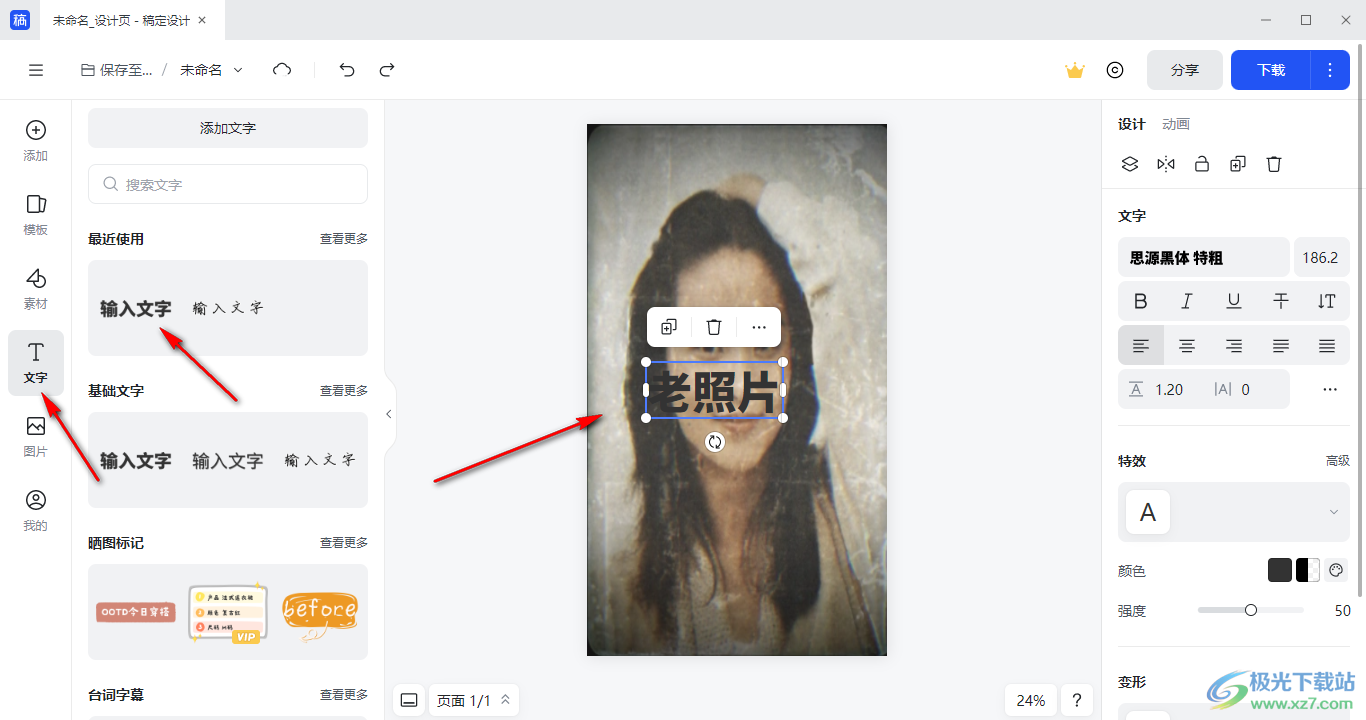
Task: Switch text to vertical direction
Action: [1327, 301]
